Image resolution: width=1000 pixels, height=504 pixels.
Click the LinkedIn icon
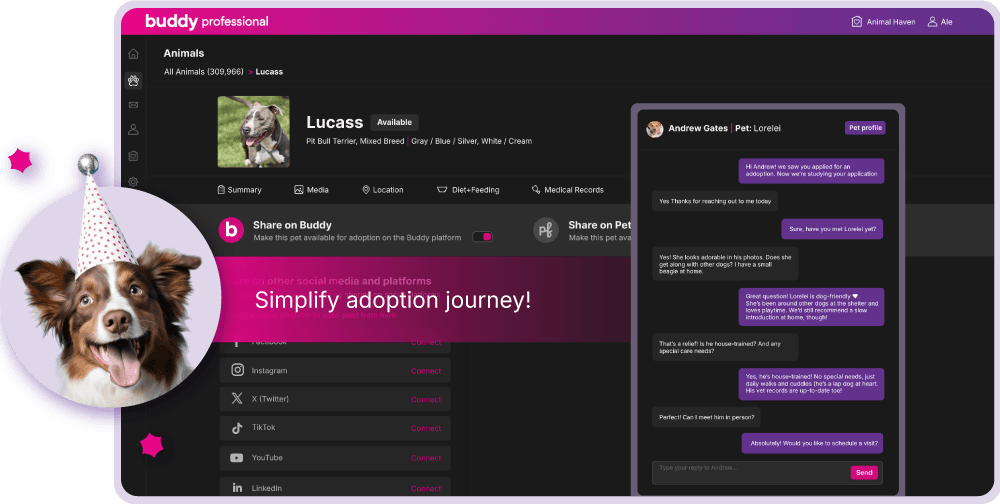[237, 487]
